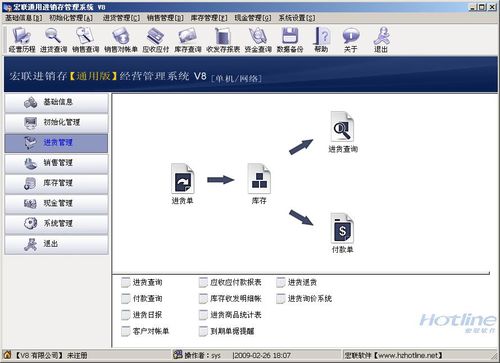Launch 数据备份 floppy disk icon
Viewport: 500px width, 363px height.
click(x=290, y=40)
